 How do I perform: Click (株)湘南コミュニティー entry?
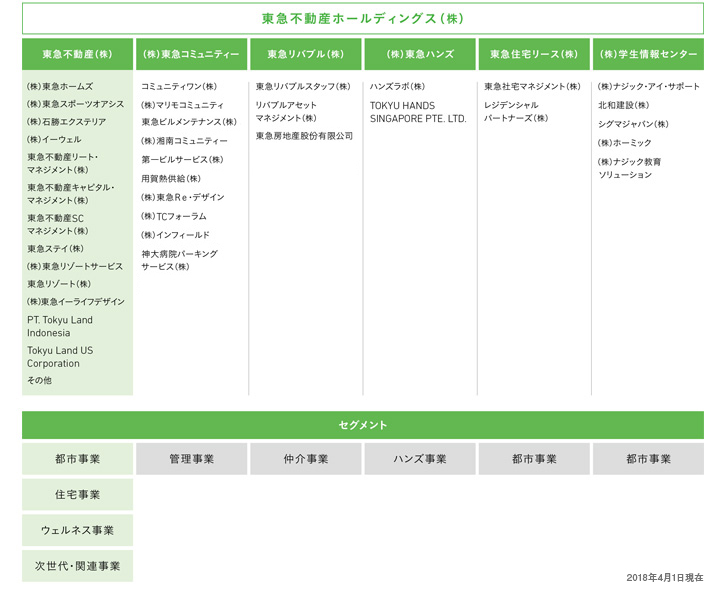[184, 141]
